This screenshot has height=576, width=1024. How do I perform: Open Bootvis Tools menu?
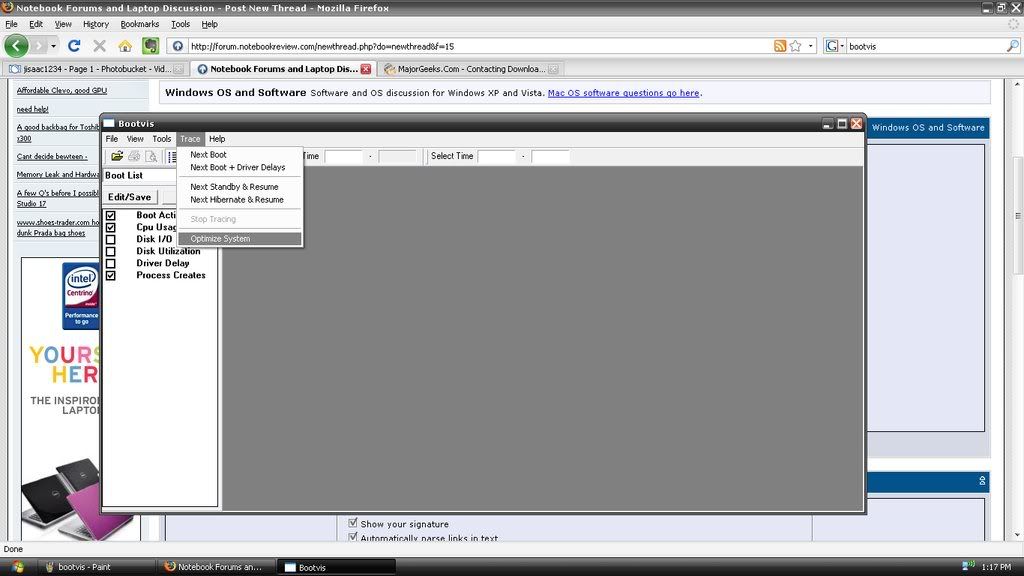click(161, 138)
